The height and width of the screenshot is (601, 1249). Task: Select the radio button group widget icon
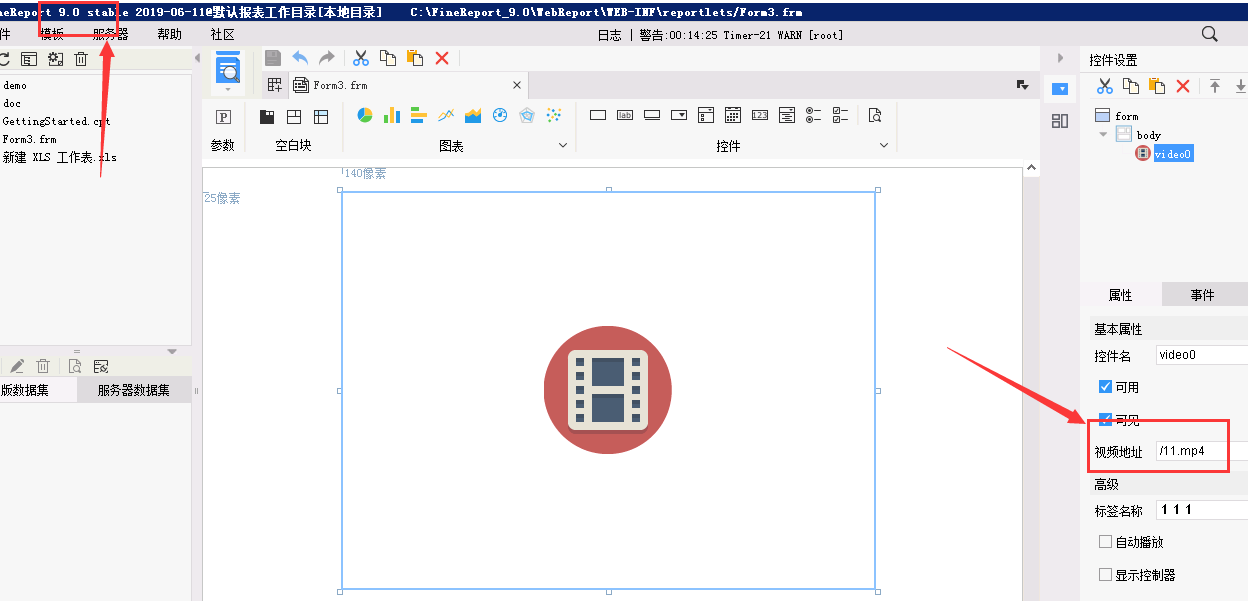click(x=814, y=115)
